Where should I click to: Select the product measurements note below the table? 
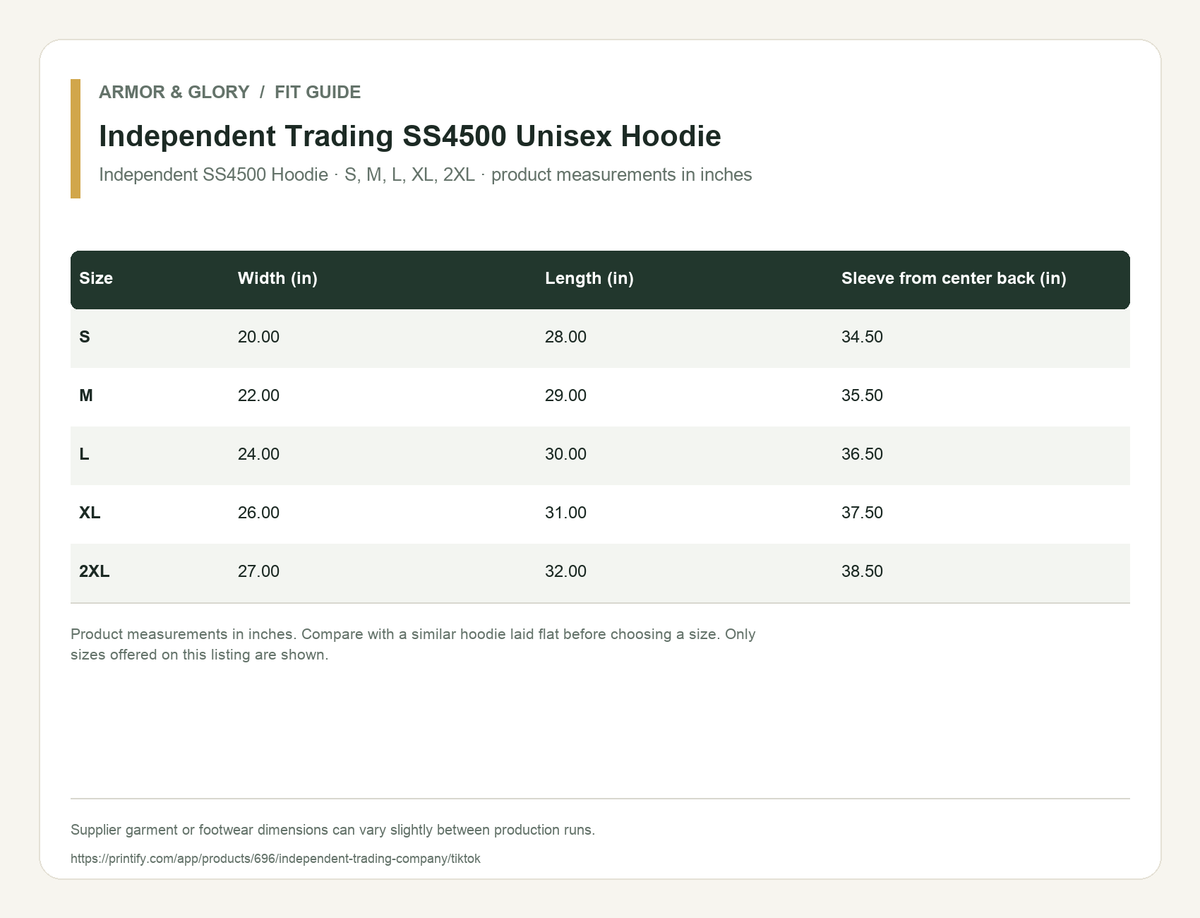tap(413, 645)
